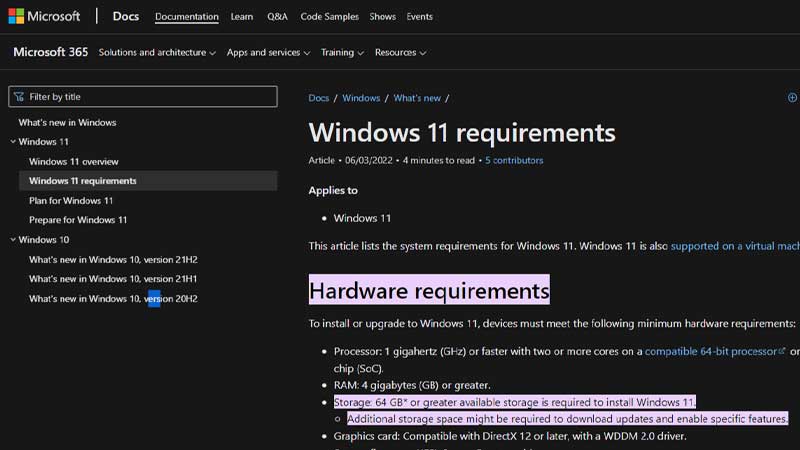The width and height of the screenshot is (800, 450).
Task: Open Prepare for Windows 11
Action: coord(78,220)
